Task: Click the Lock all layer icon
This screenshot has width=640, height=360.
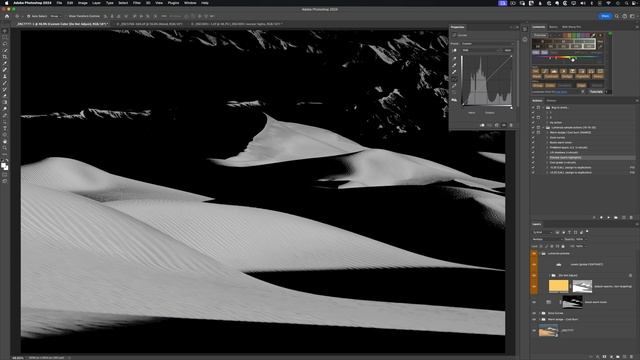Action: [x=563, y=247]
